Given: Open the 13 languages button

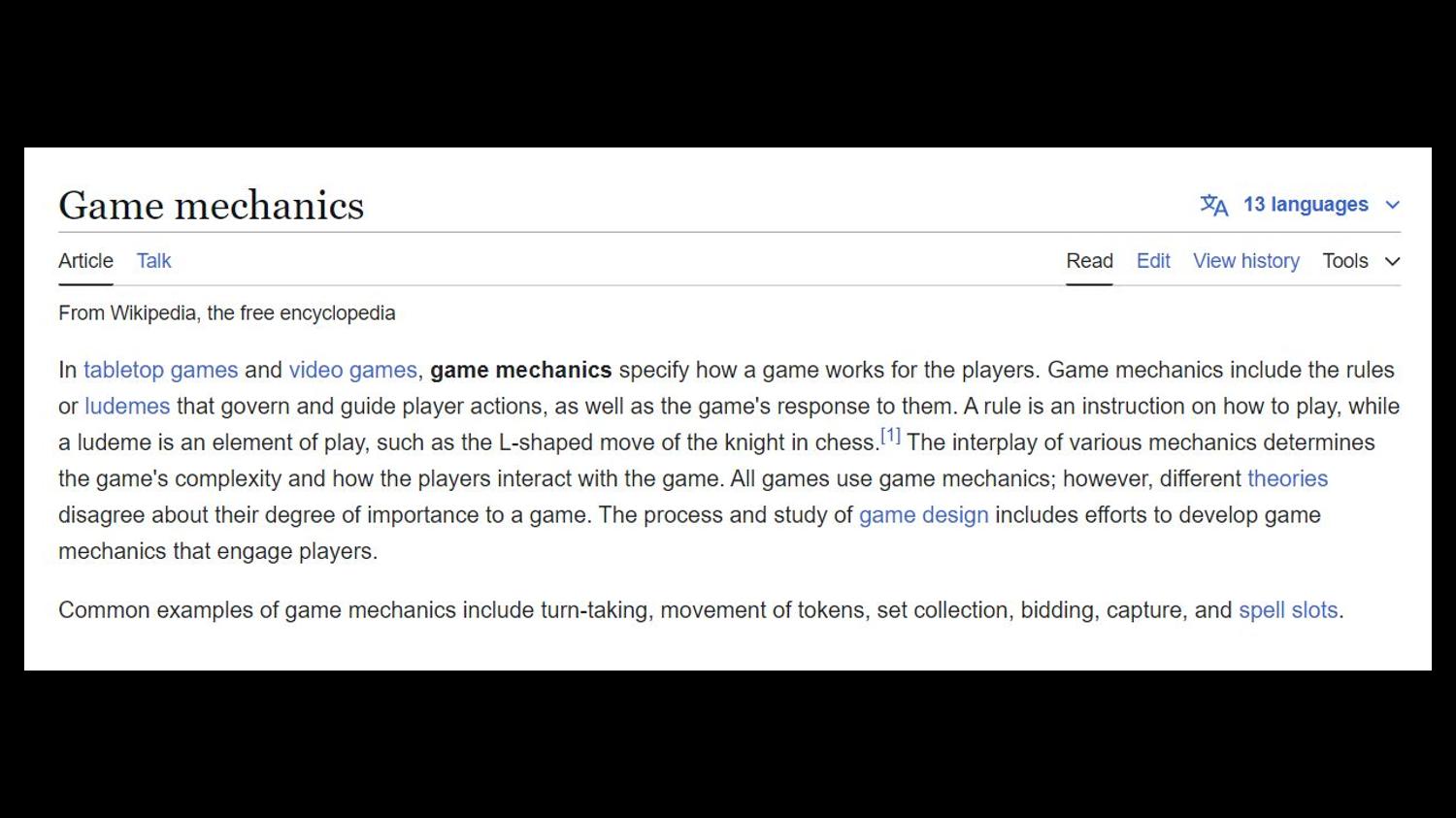Looking at the screenshot, I should coord(1306,205).
